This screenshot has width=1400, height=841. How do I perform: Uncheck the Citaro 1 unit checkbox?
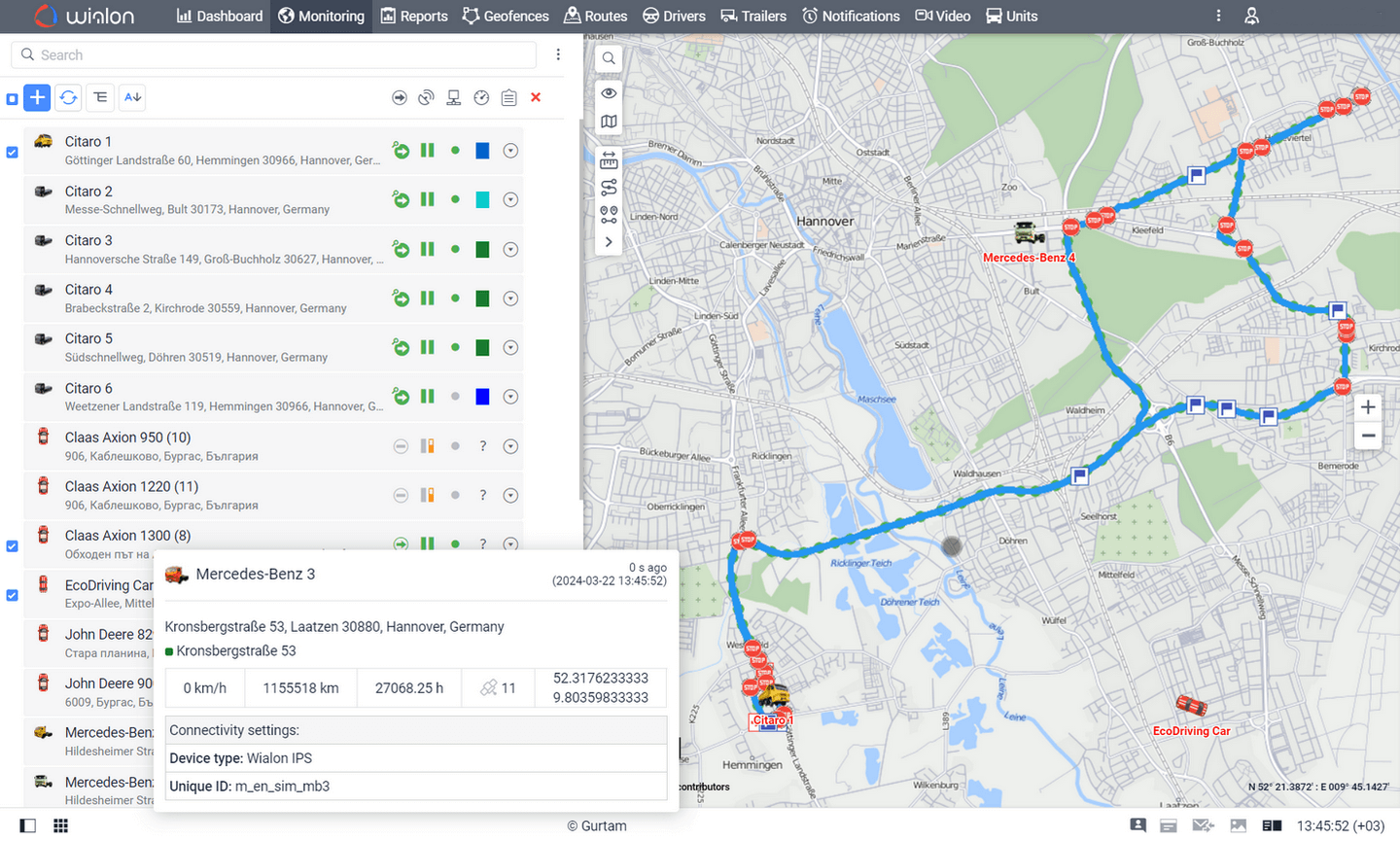pos(12,151)
